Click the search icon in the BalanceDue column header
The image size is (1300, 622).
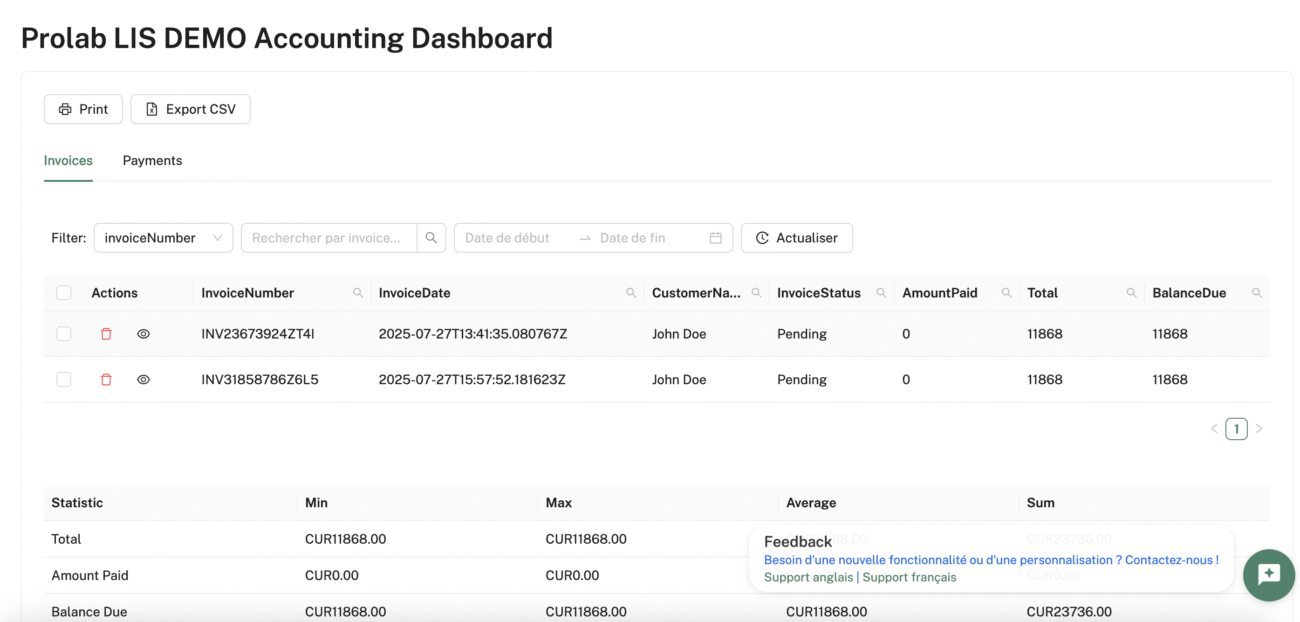pyautogui.click(x=1257, y=293)
